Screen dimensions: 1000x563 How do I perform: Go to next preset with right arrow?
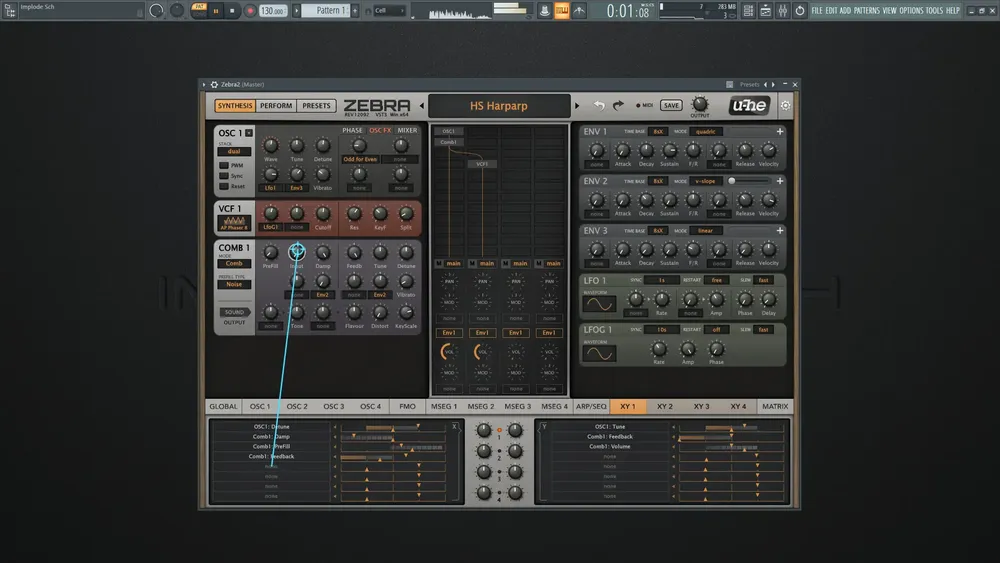coord(577,105)
